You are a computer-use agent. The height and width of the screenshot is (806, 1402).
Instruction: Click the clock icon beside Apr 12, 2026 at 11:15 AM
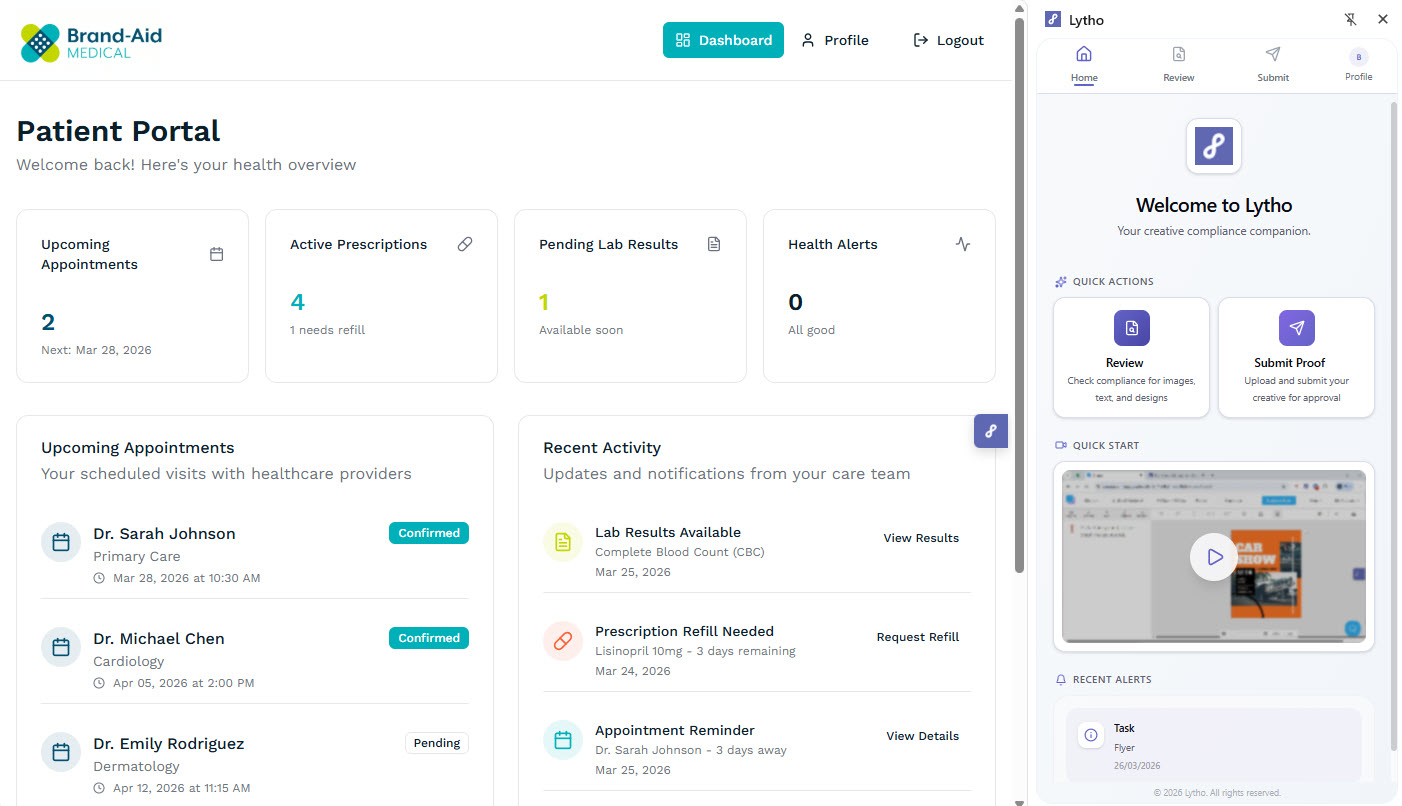99,788
